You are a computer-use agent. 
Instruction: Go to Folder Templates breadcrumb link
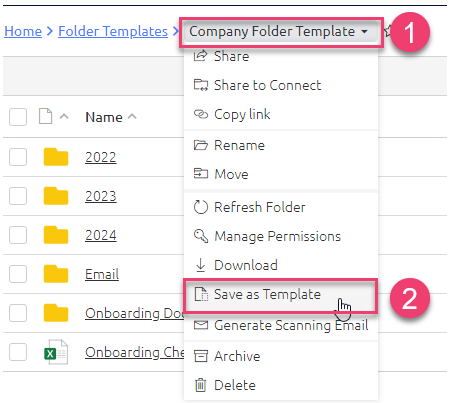click(x=113, y=31)
